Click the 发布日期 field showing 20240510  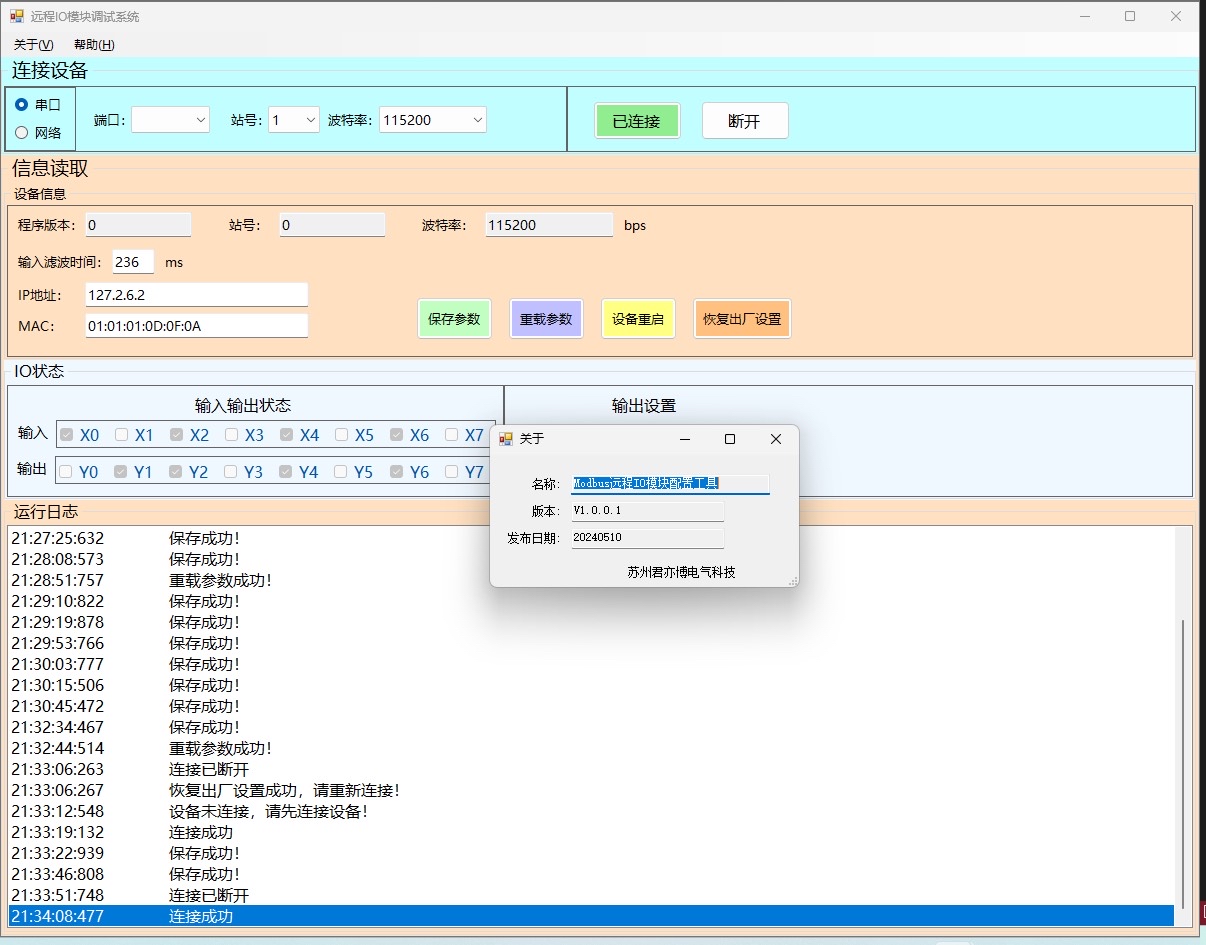point(647,538)
